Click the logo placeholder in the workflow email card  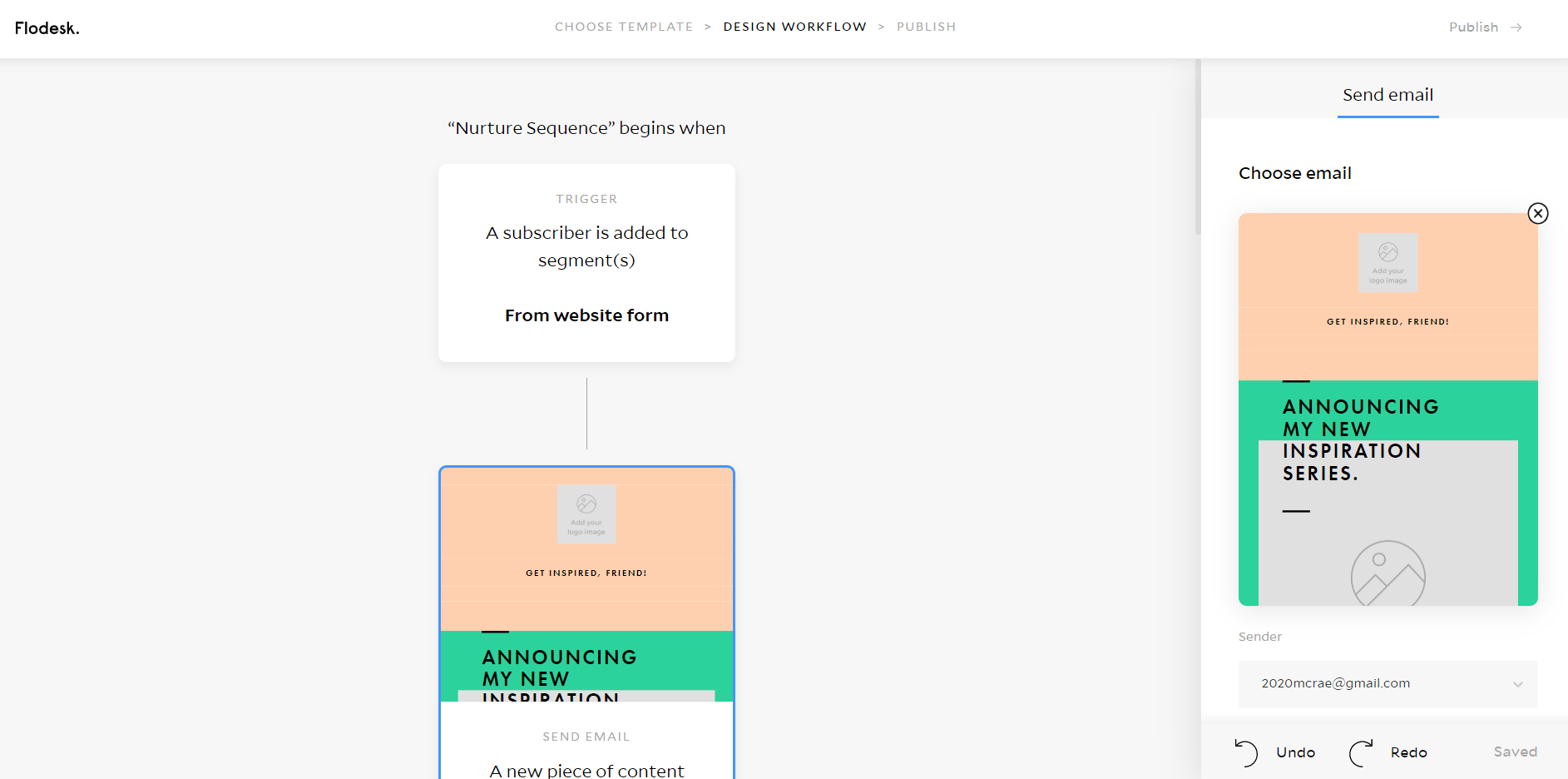click(x=586, y=514)
